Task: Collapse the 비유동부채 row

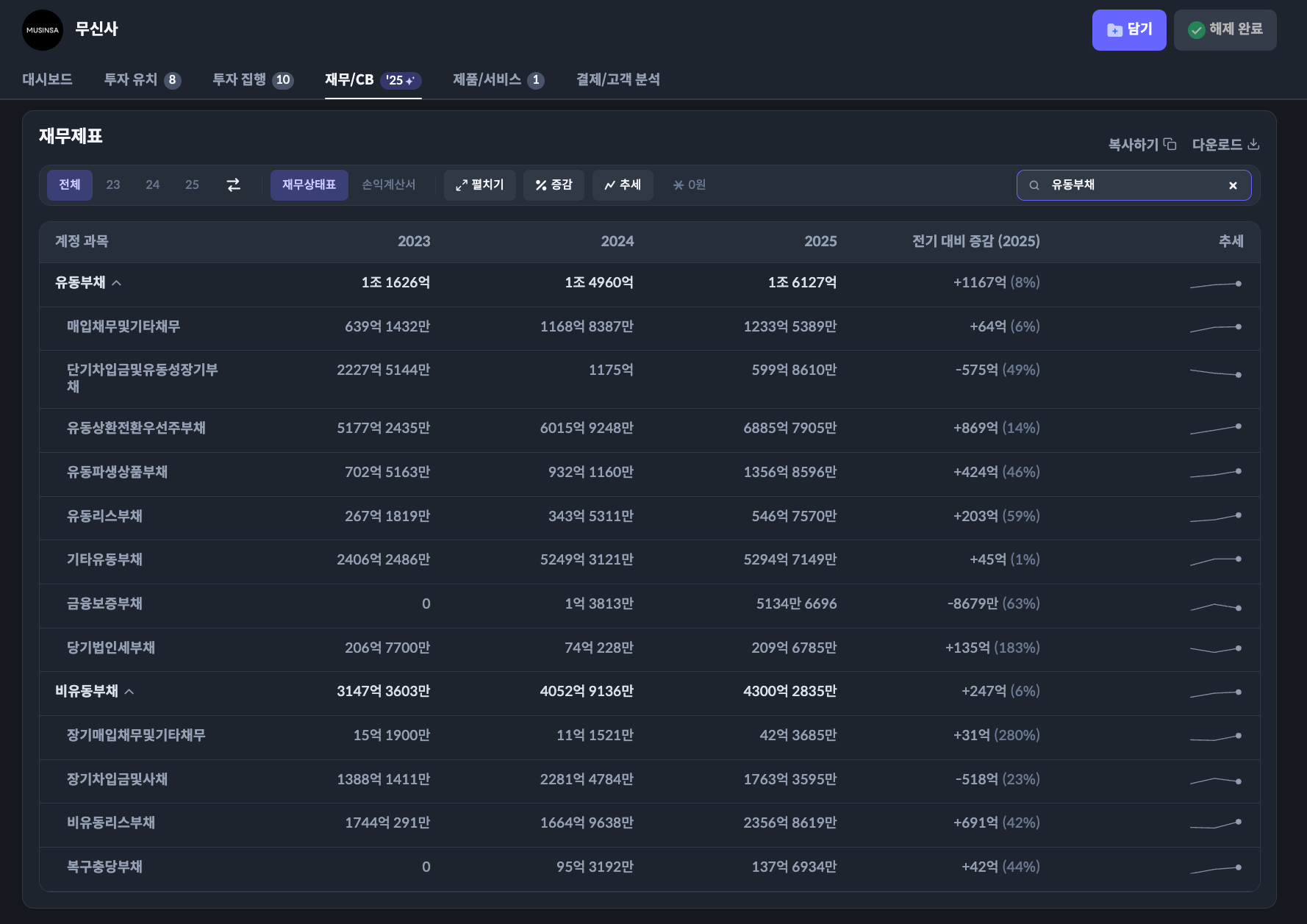Action: click(x=129, y=692)
